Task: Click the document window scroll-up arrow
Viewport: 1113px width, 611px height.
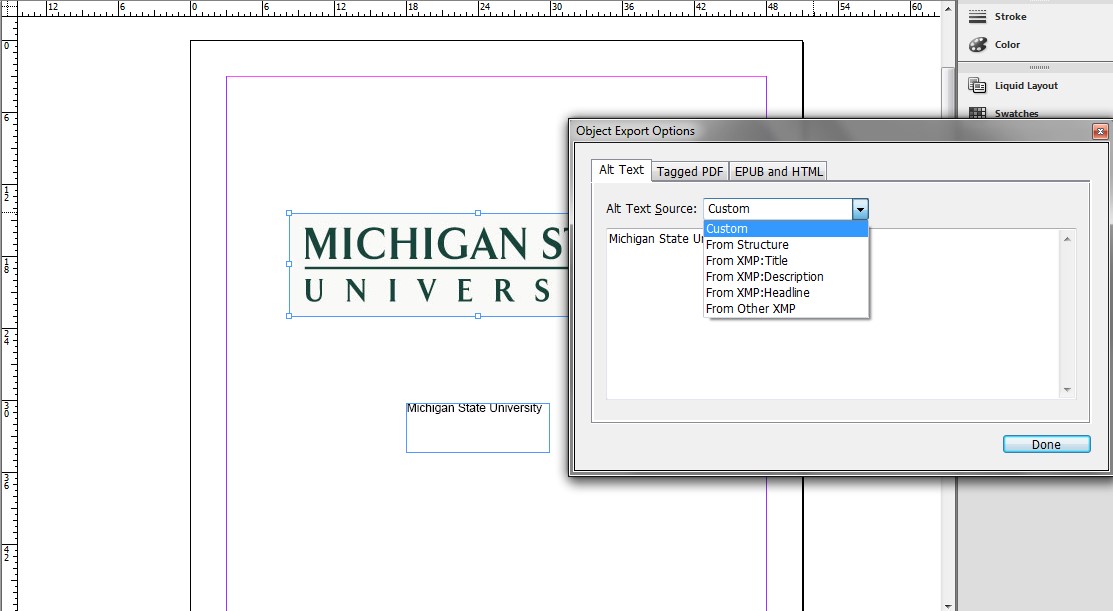Action: click(948, 9)
